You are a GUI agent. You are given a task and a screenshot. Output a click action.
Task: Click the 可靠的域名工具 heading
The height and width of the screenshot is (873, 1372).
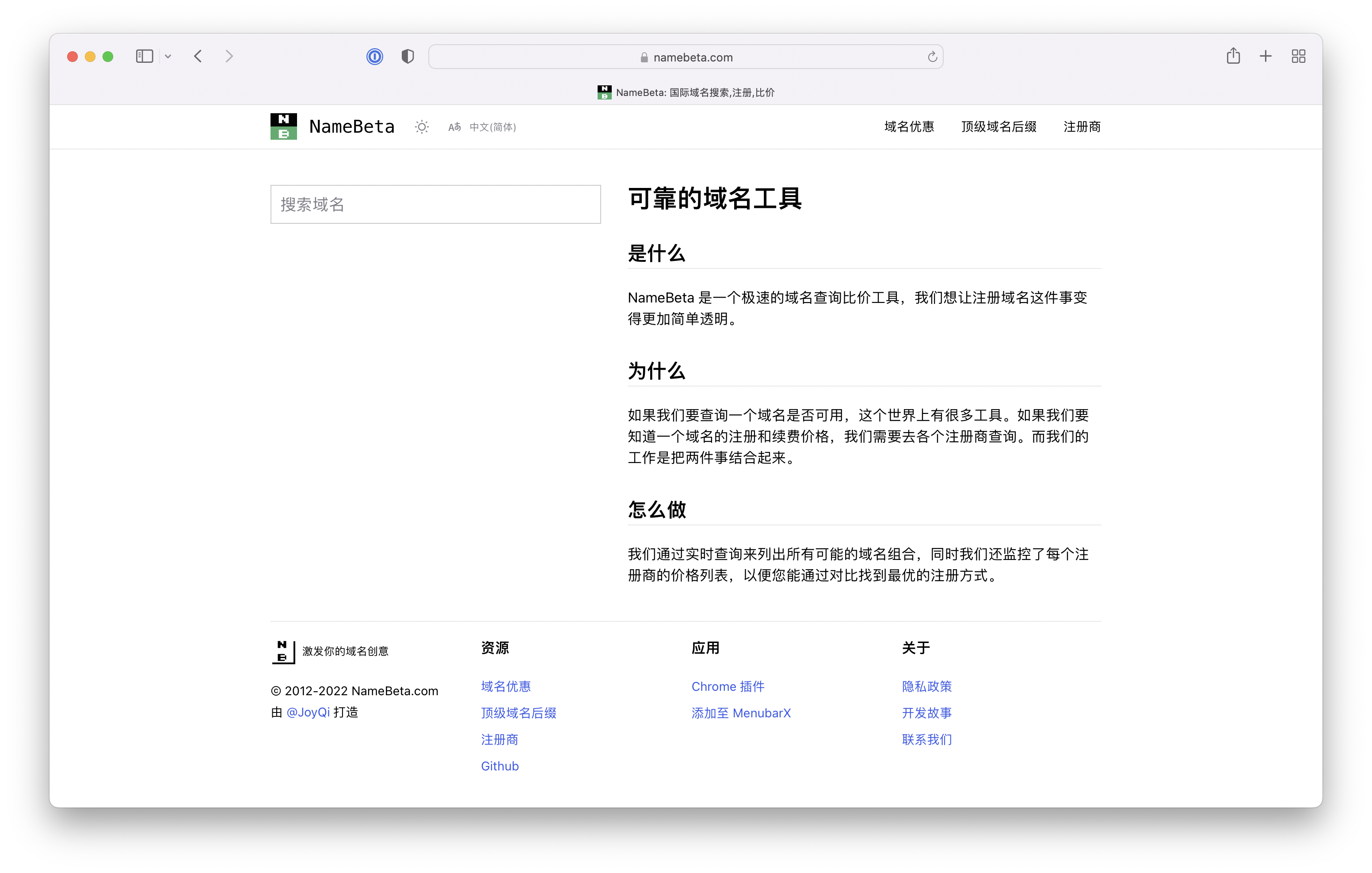715,199
